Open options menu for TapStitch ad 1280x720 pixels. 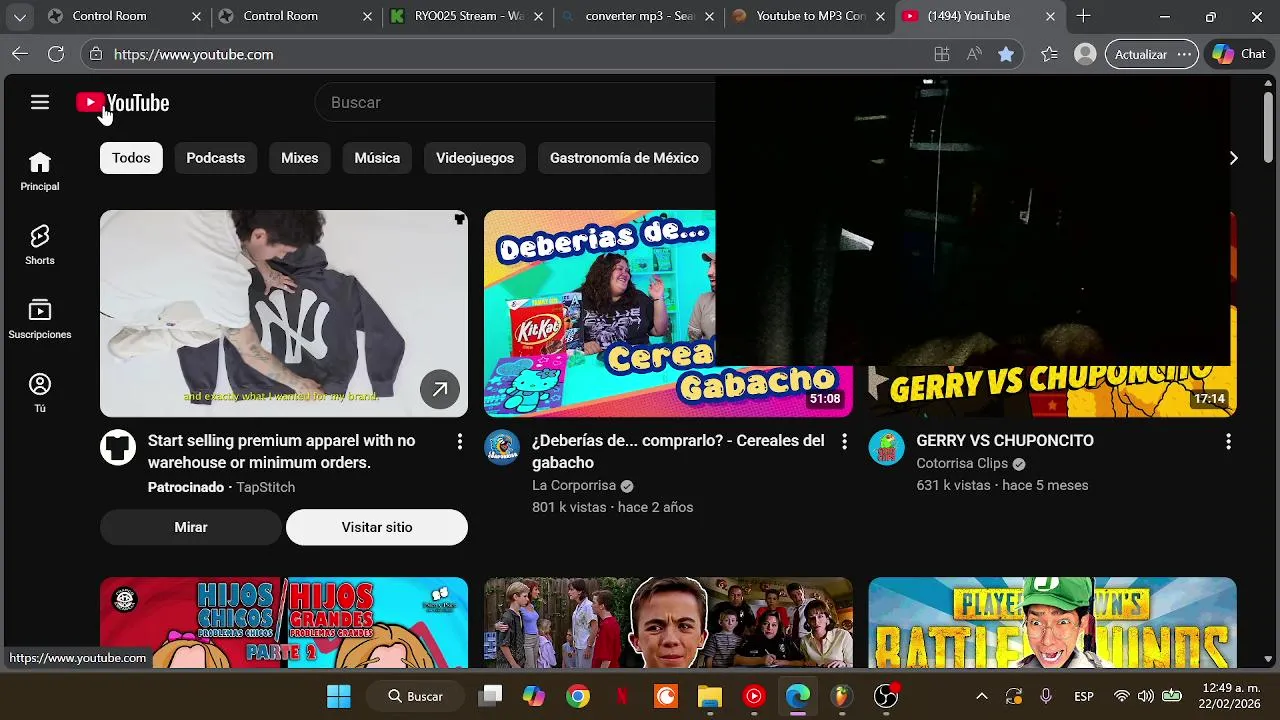click(460, 441)
